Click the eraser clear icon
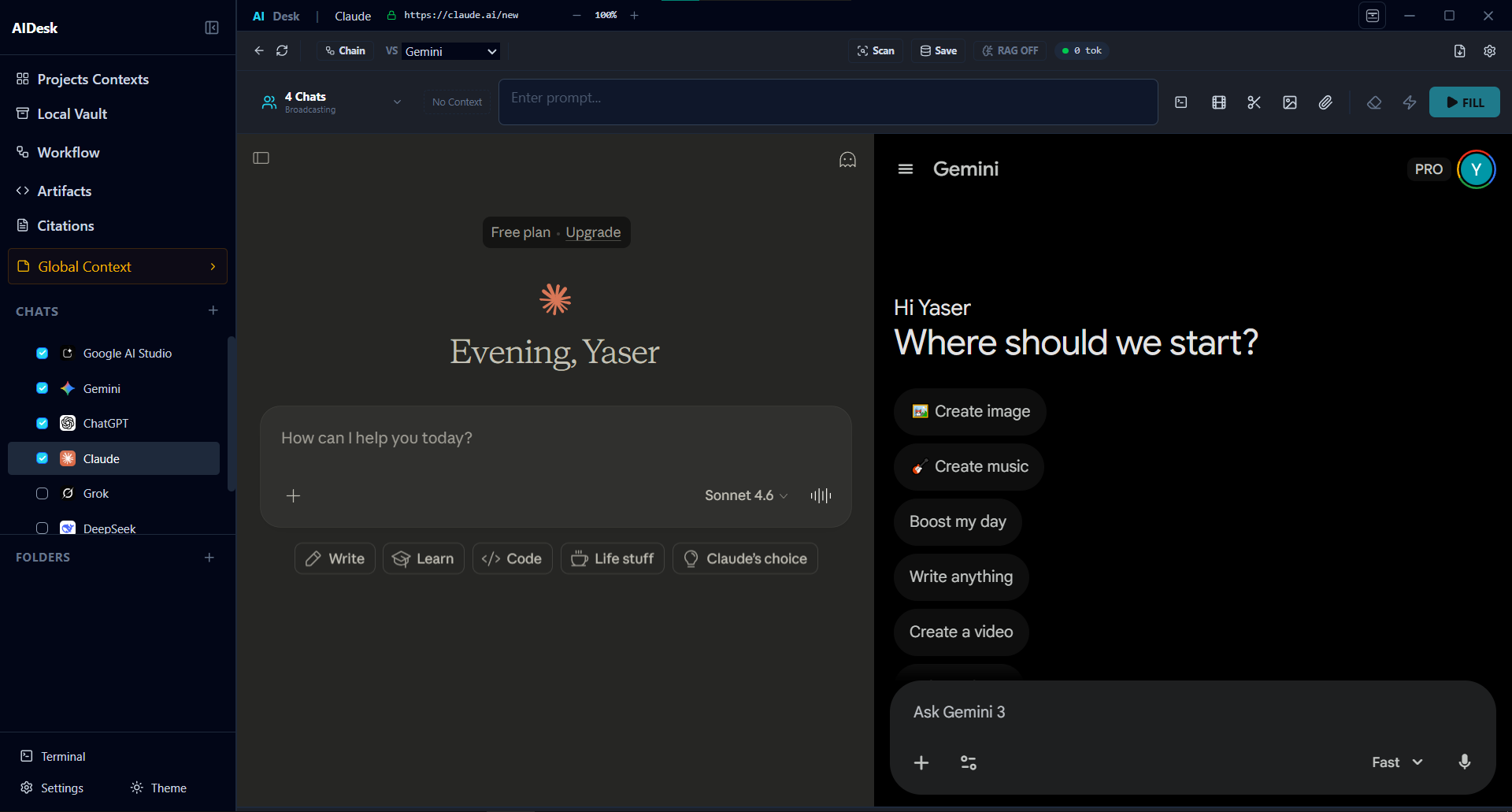1512x812 pixels. [x=1374, y=102]
